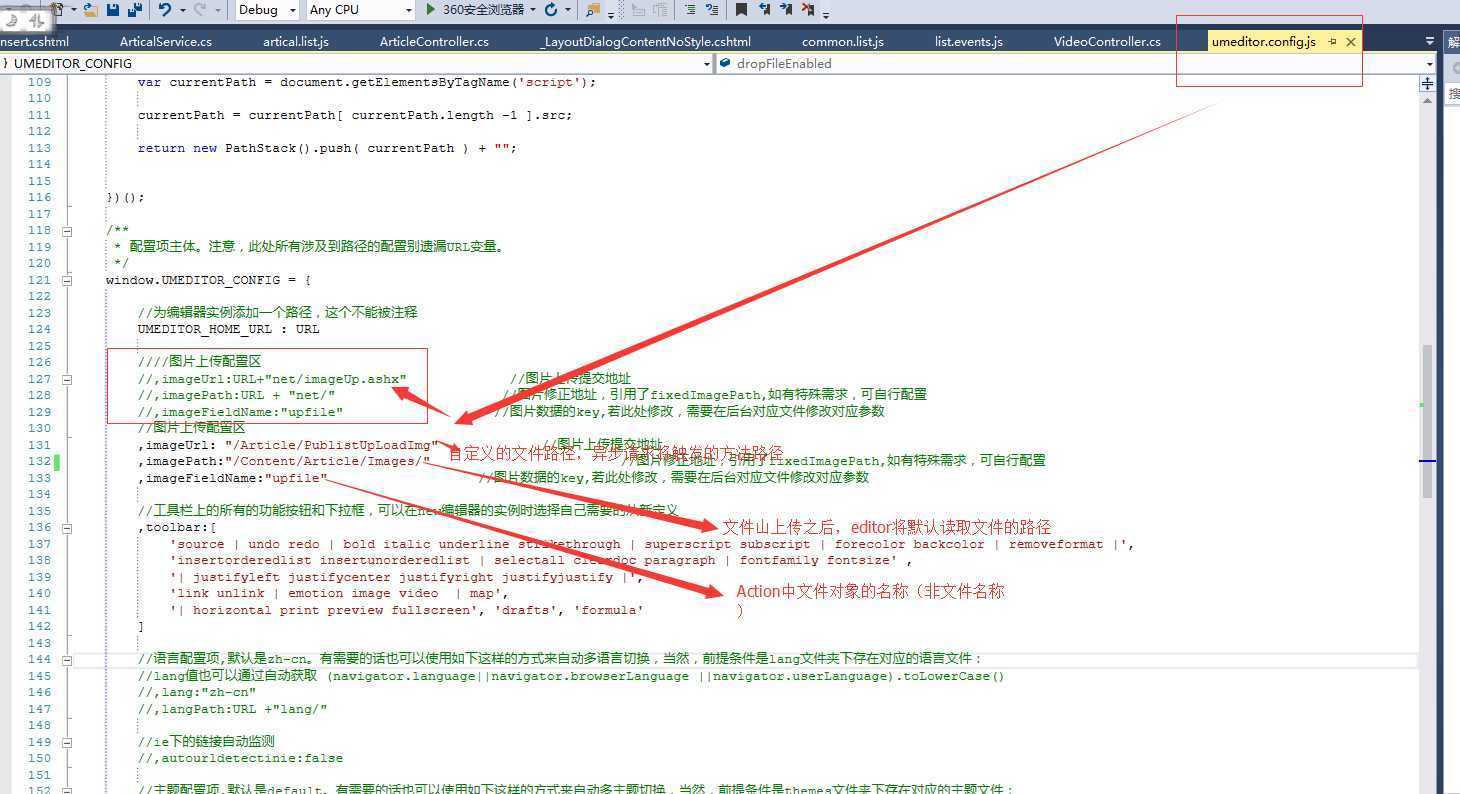Click the "/Content/Article/Images/" path on line 132
The image size is (1460, 794).
[327, 461]
